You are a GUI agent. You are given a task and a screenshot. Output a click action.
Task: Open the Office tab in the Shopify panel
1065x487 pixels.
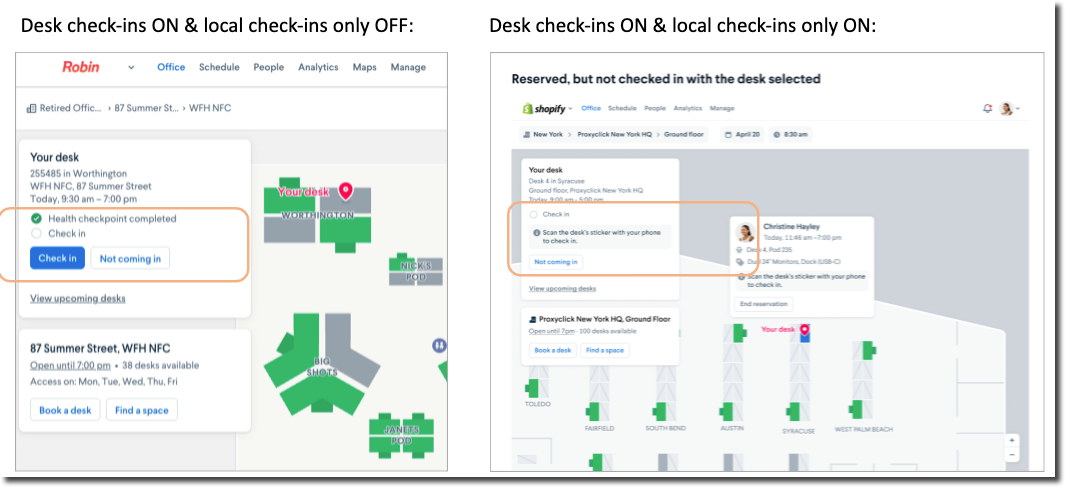[591, 108]
